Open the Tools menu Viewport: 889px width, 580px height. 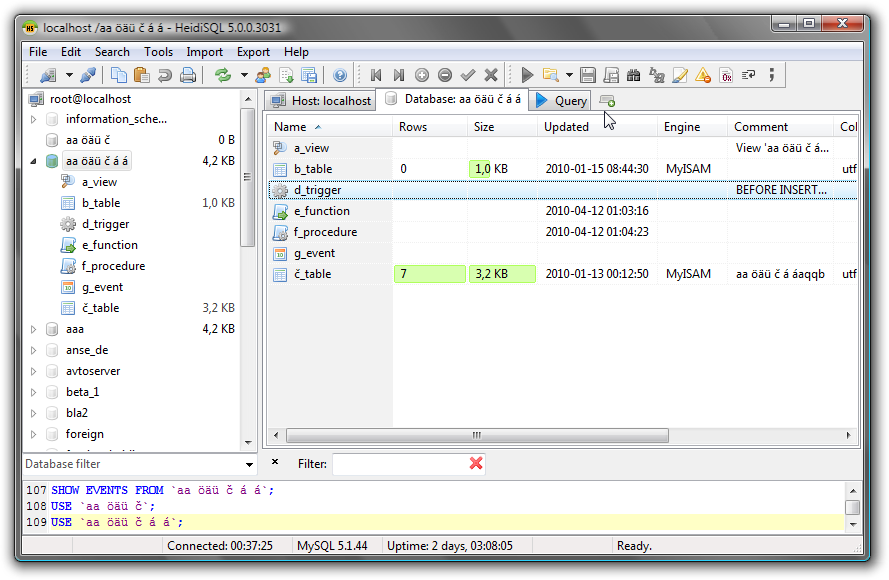click(158, 52)
